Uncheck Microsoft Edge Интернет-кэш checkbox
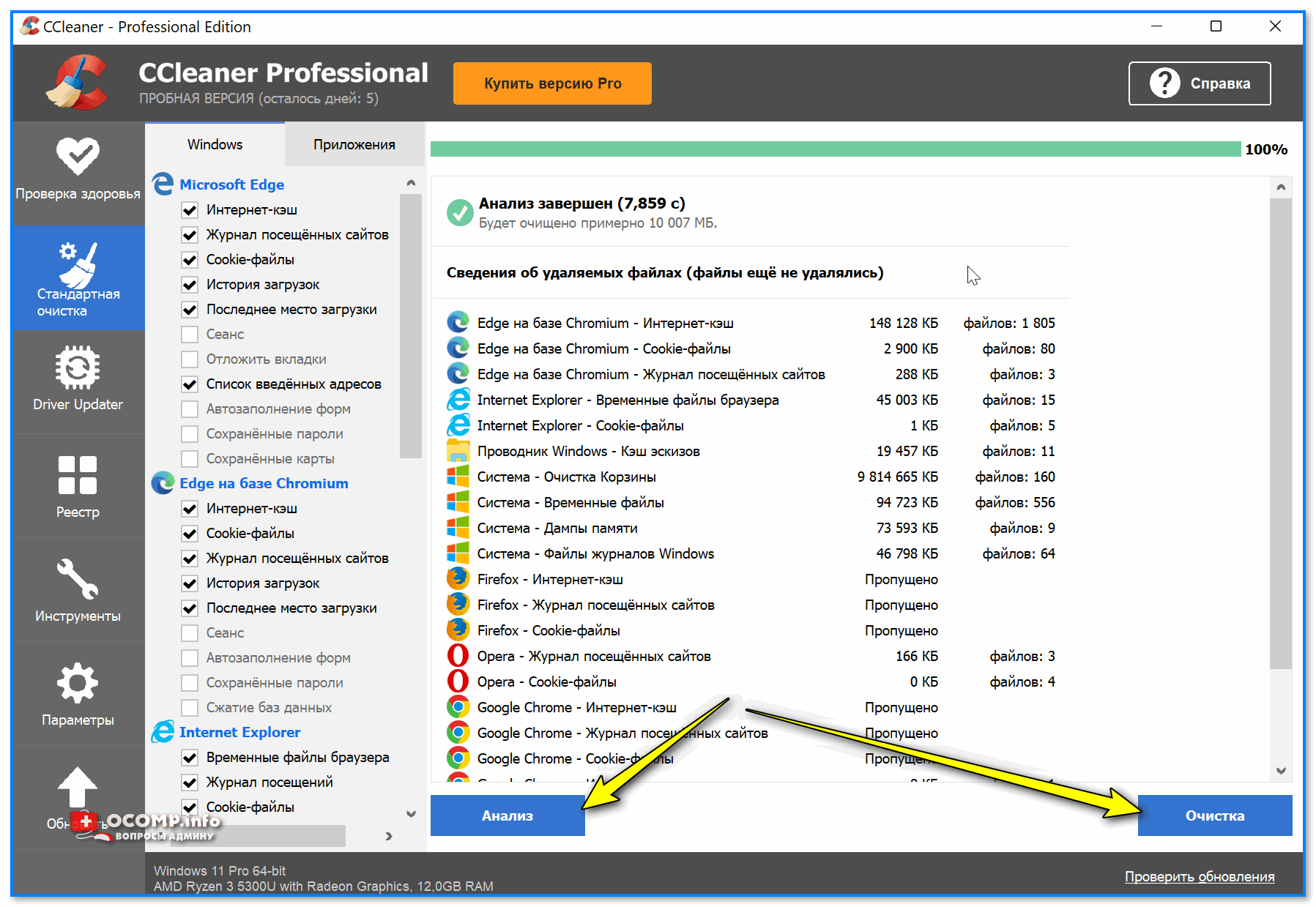Screen dimensions: 1316x907 click(190, 210)
